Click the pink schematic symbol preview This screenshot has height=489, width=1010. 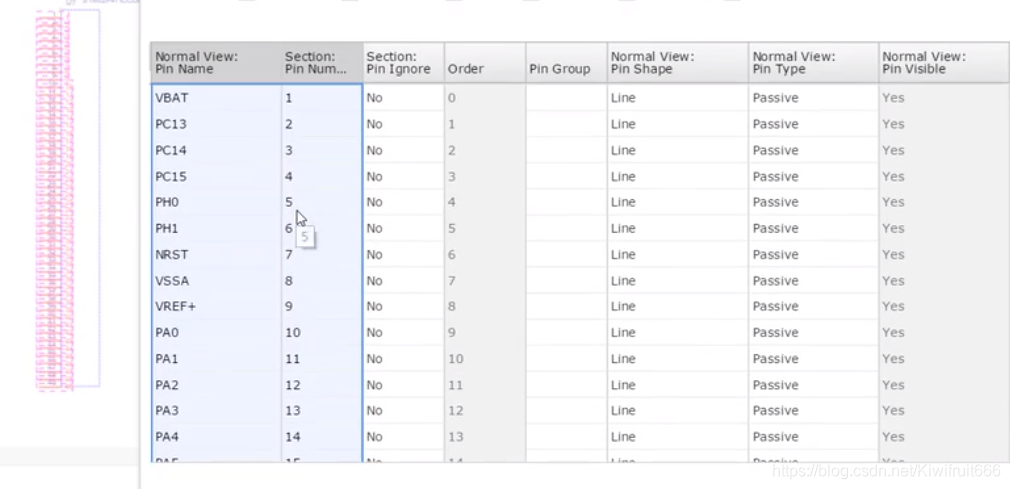click(x=55, y=200)
